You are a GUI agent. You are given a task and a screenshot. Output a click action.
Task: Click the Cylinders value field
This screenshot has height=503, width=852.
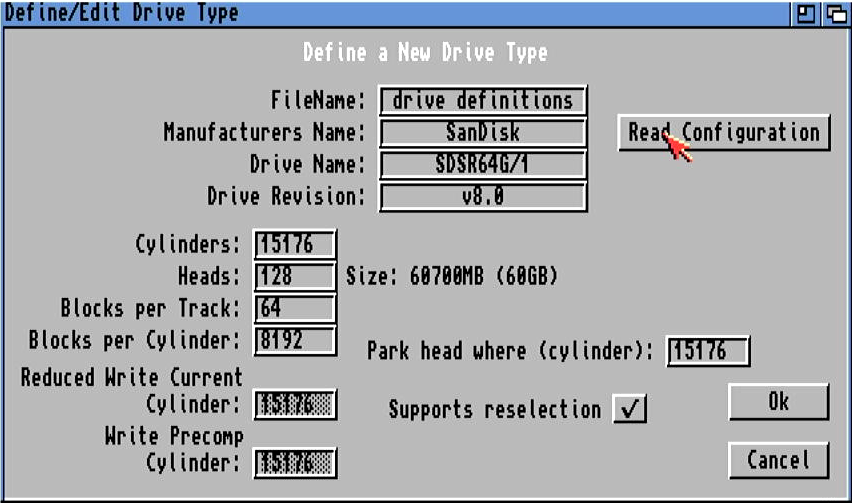click(x=296, y=244)
